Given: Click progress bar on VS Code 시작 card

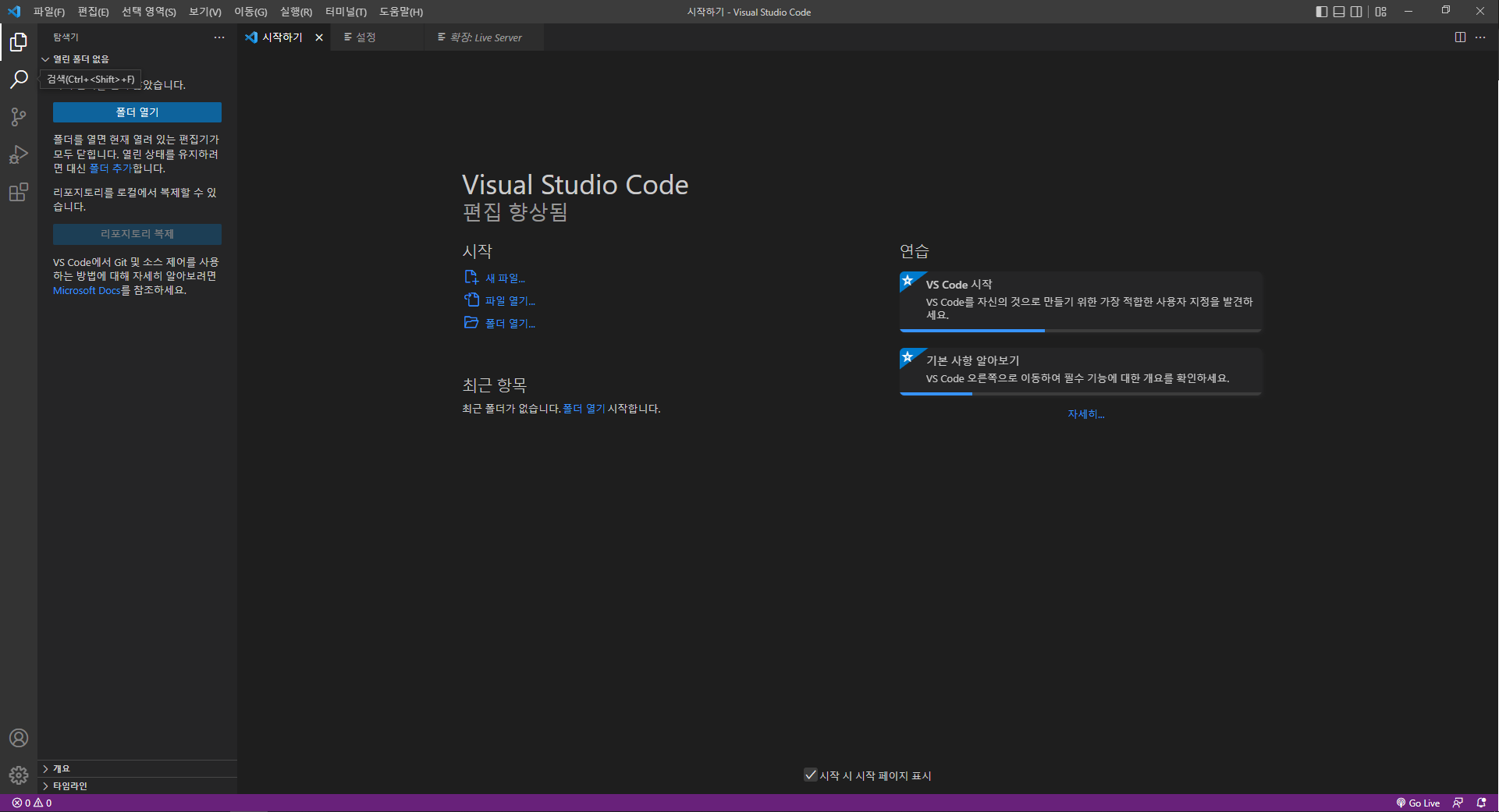Looking at the screenshot, I should 1081,331.
